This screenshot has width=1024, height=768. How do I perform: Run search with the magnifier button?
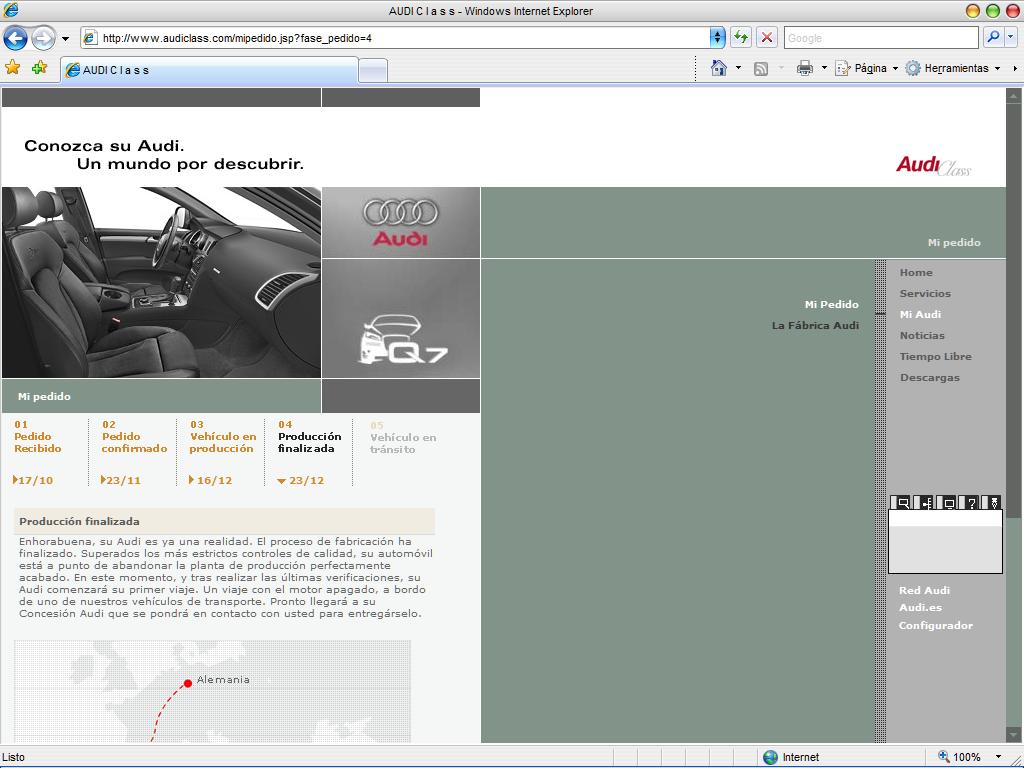coord(993,38)
